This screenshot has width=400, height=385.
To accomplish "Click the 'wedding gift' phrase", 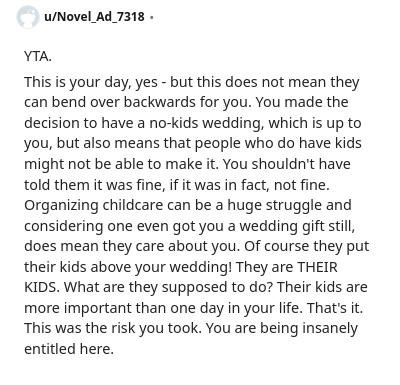I will [282, 226].
